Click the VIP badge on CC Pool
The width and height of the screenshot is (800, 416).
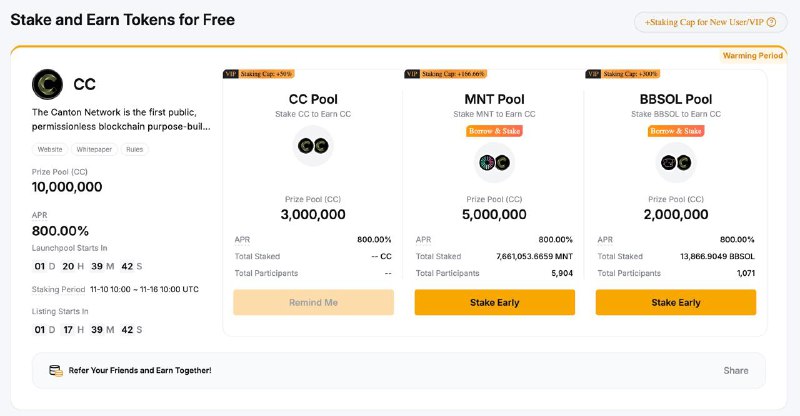(231, 74)
